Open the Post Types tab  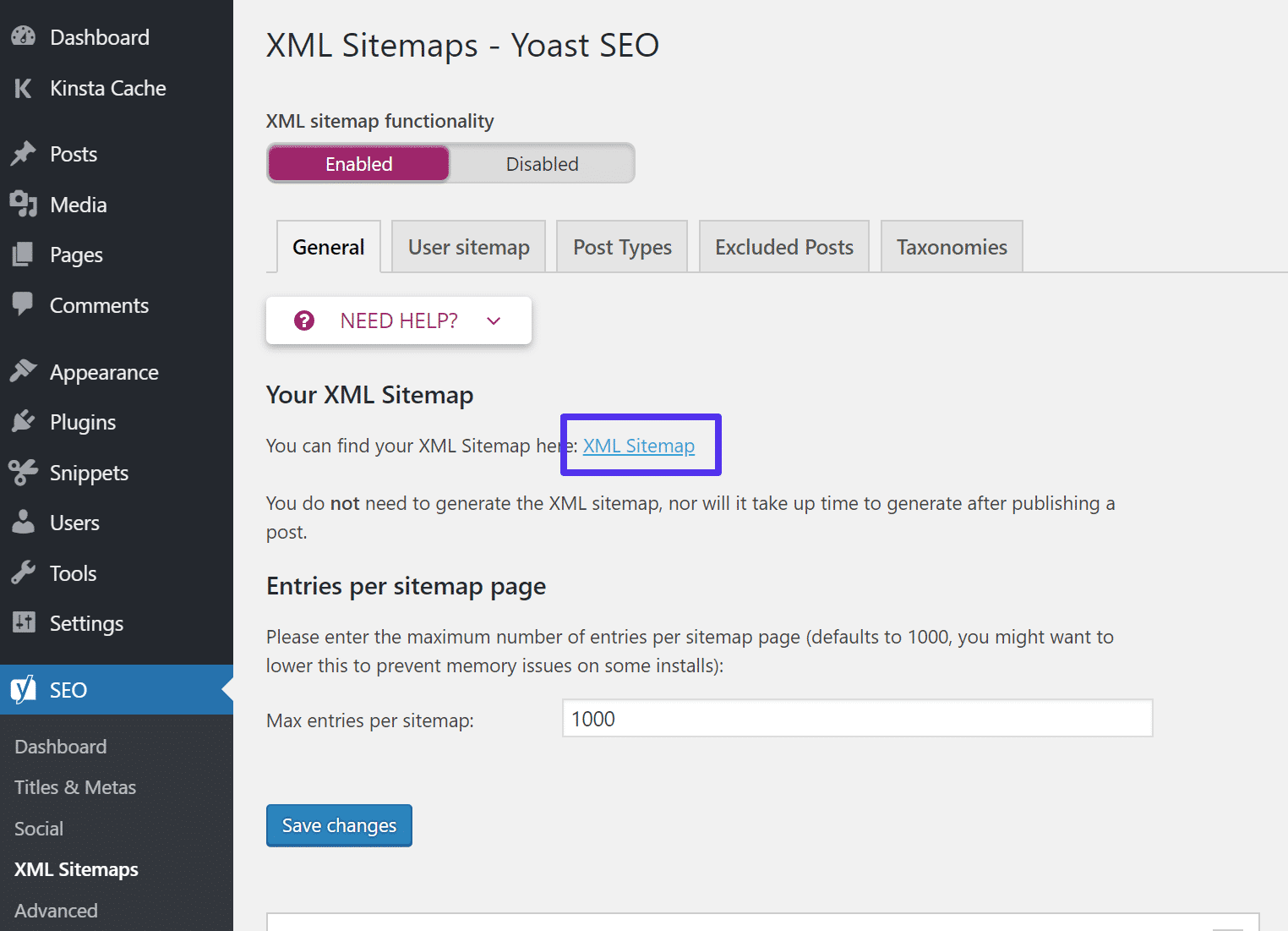[622, 247]
